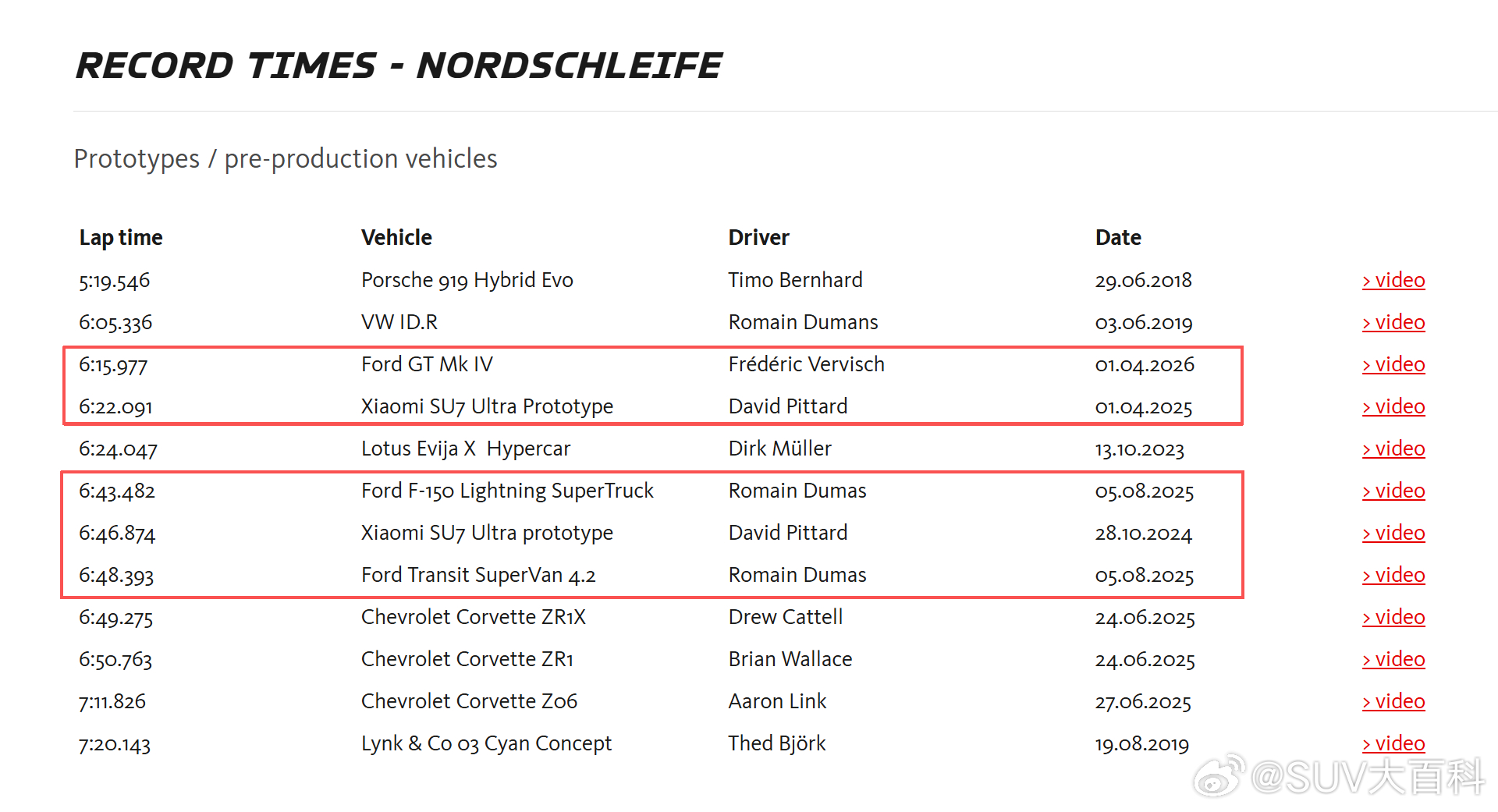Open video for Chevrolet Corvette ZR1X
1498x812 pixels.
click(x=1393, y=617)
